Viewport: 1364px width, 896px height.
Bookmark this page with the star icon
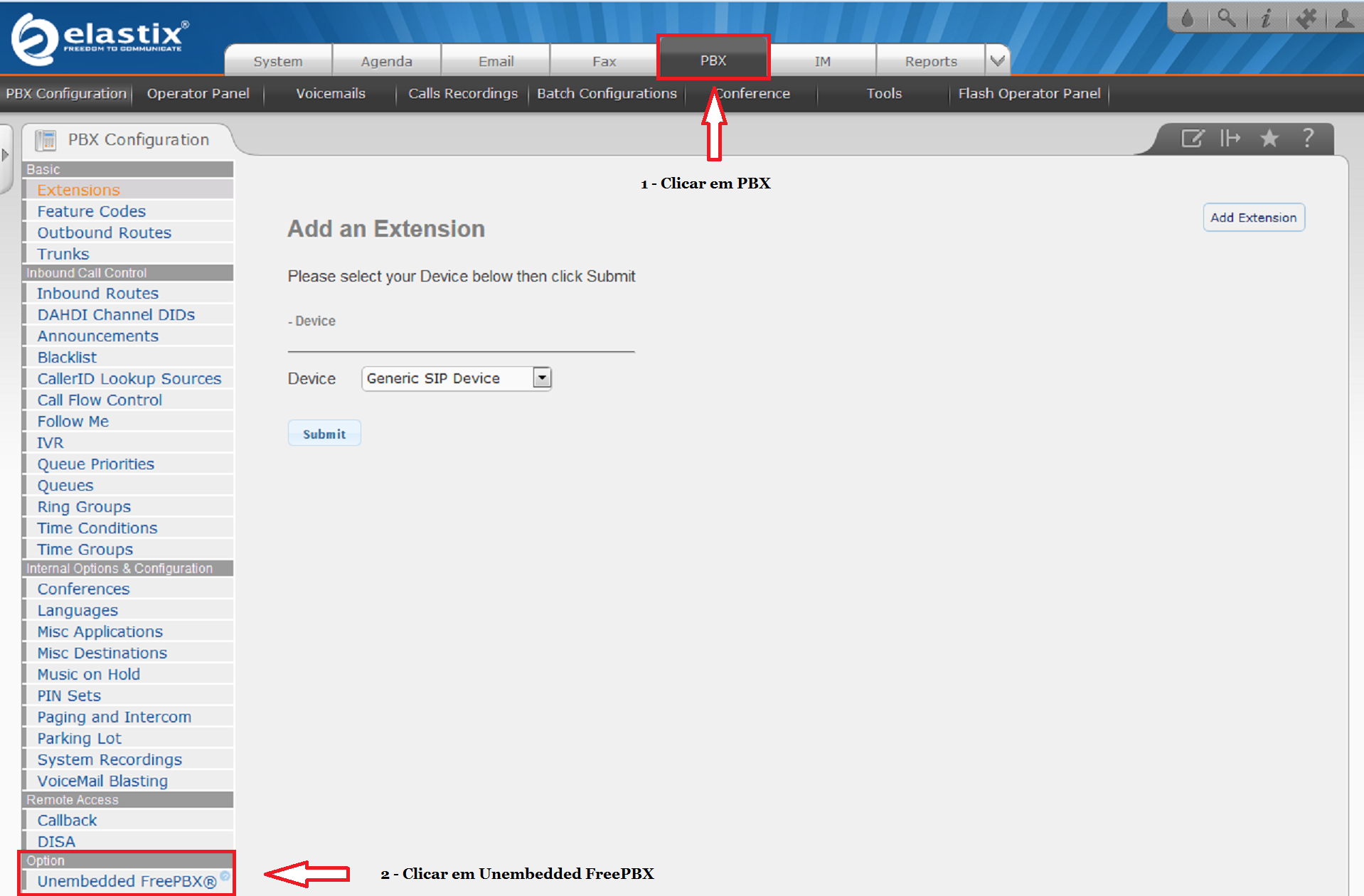[x=1269, y=138]
